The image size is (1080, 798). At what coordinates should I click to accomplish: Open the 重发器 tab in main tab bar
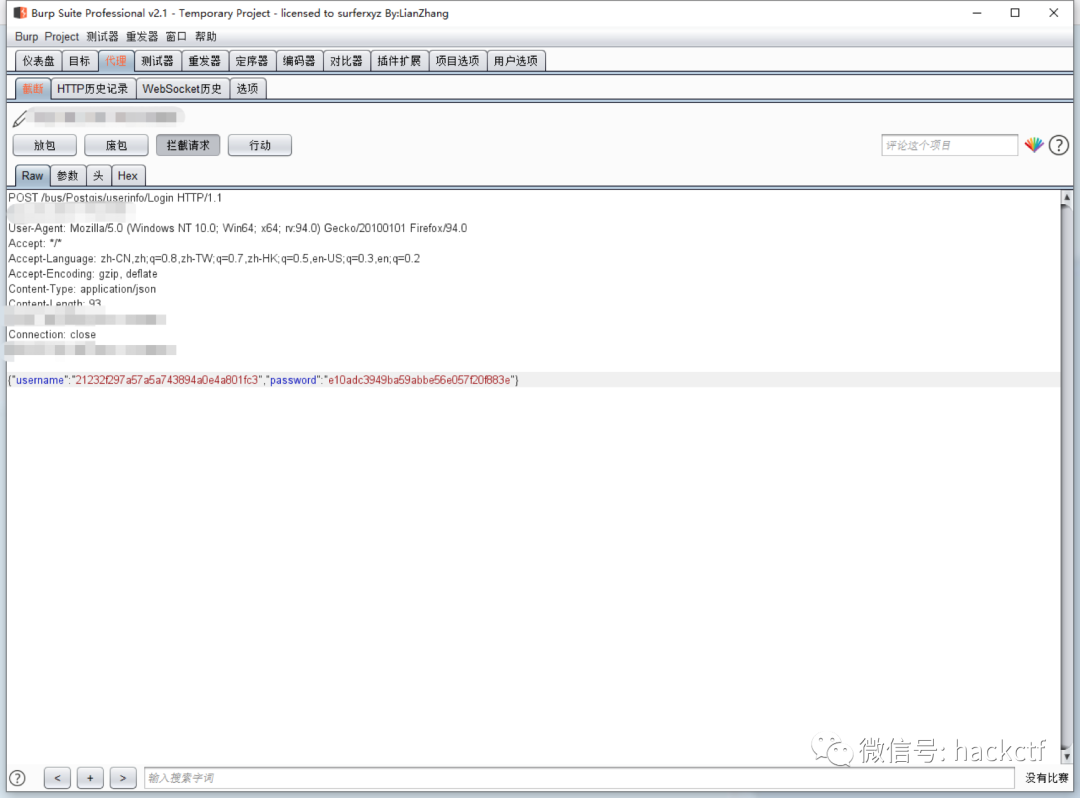pos(205,61)
